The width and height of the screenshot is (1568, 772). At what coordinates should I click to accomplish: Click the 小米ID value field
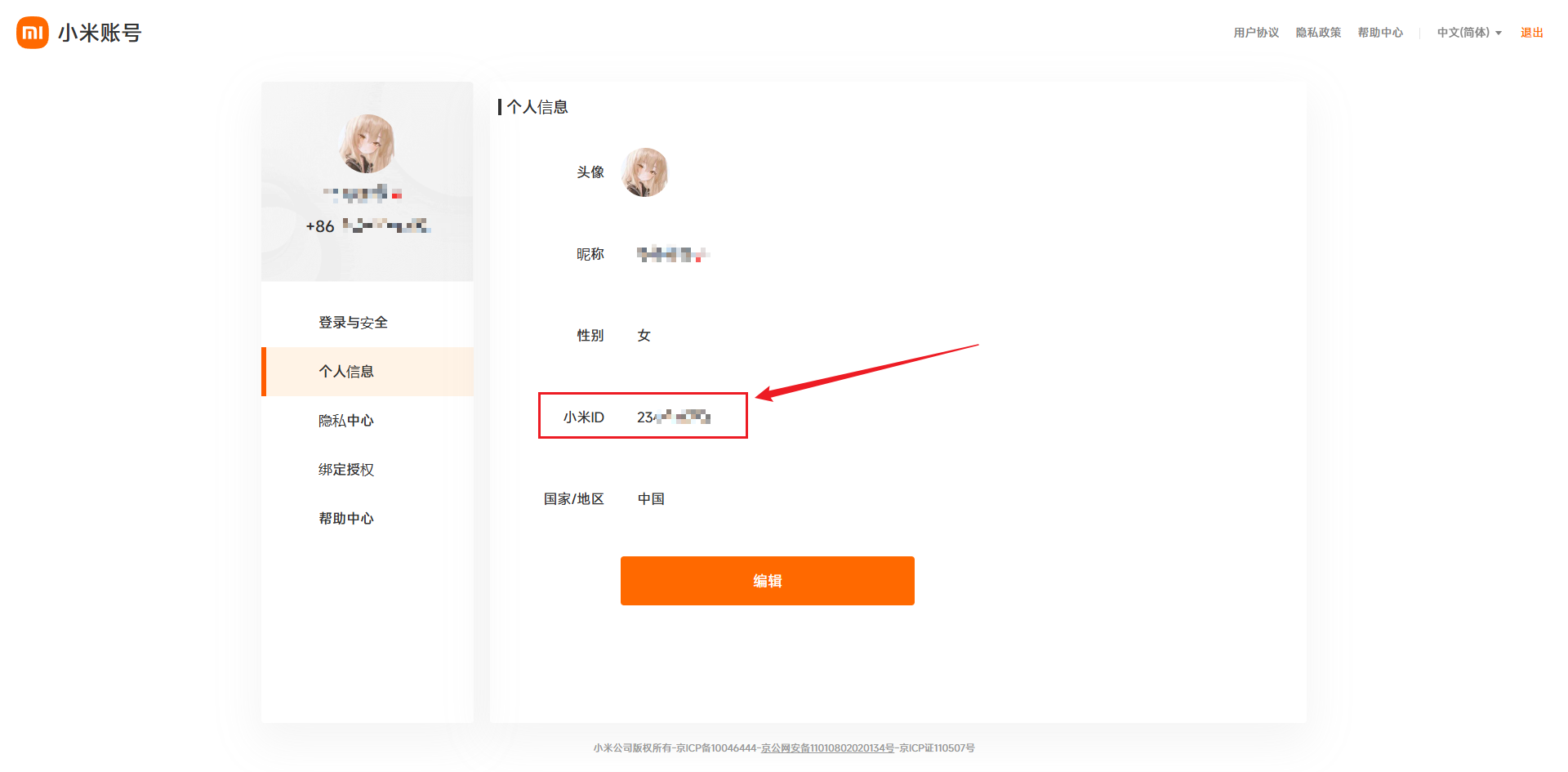(x=673, y=417)
